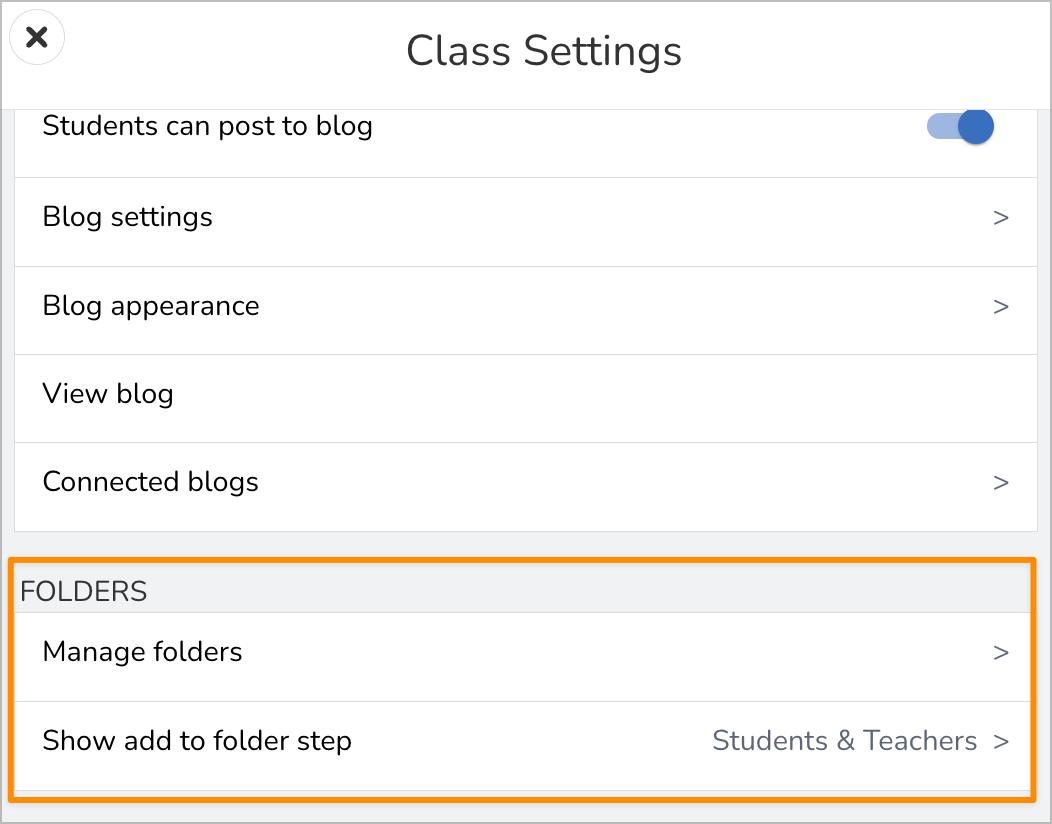The width and height of the screenshot is (1052, 824).
Task: Toggle off Students can post to blog
Action: pos(960,127)
